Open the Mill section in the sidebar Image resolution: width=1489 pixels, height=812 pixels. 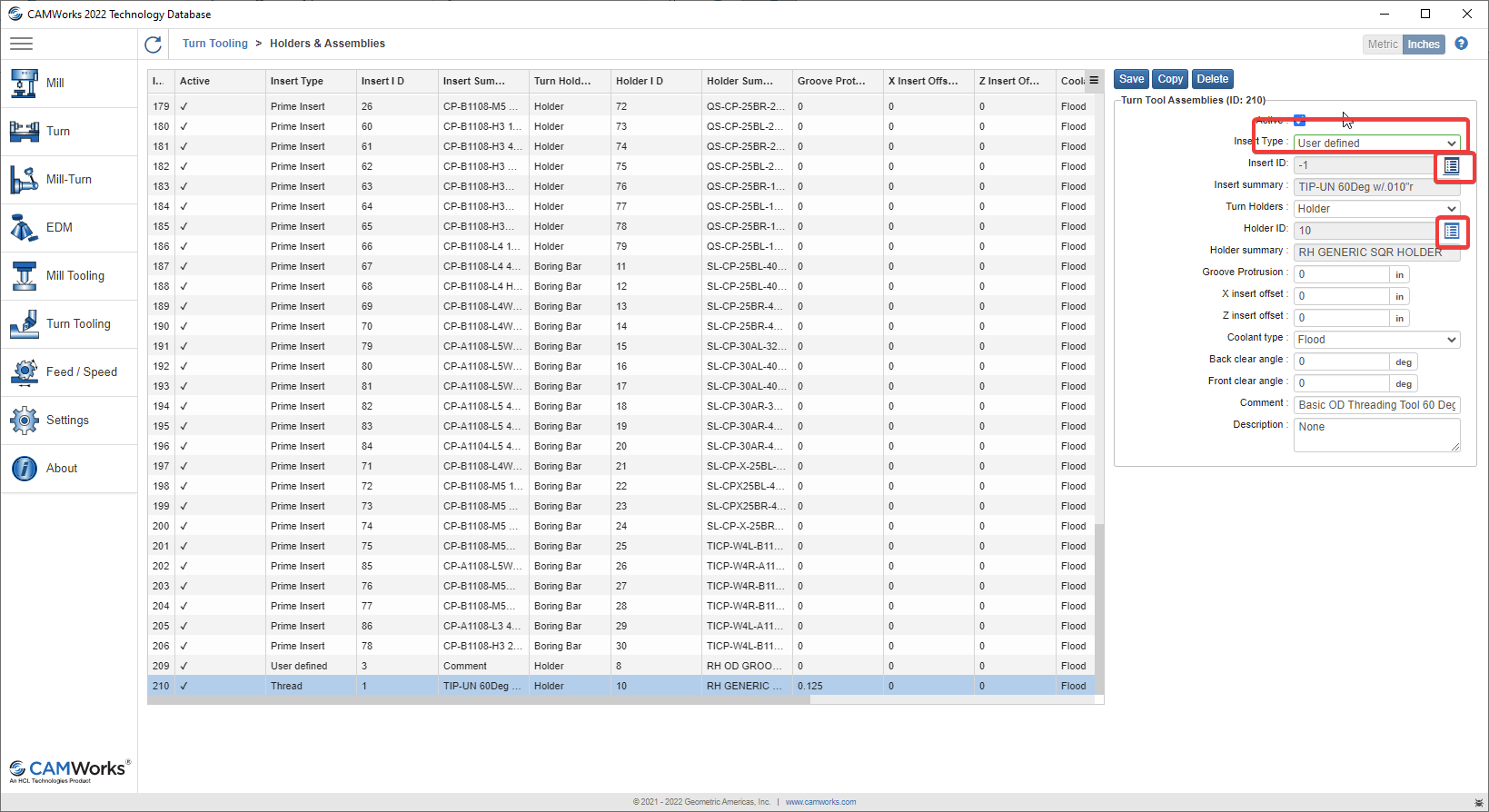click(x=69, y=83)
